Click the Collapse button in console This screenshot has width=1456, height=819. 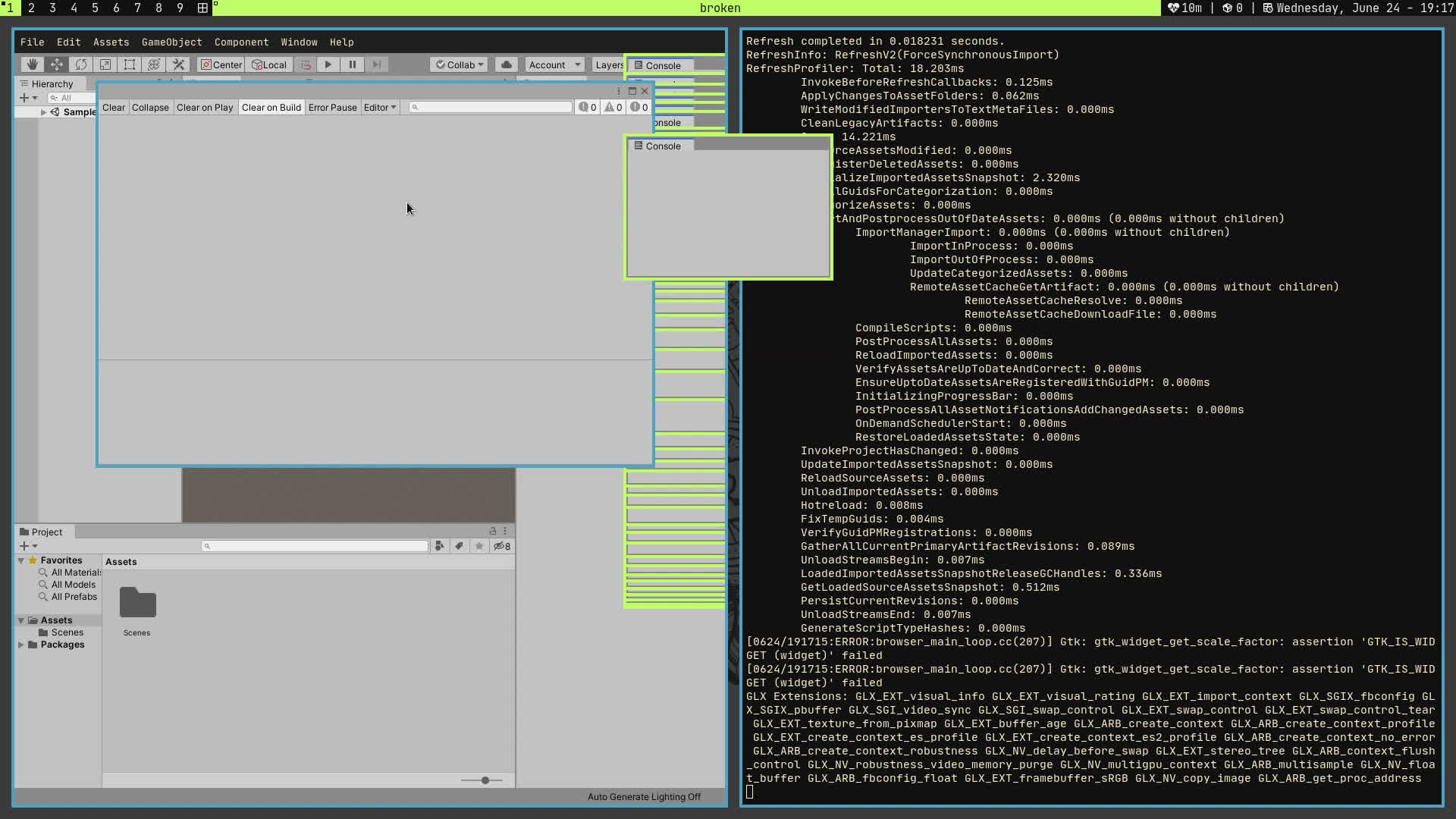coord(150,107)
